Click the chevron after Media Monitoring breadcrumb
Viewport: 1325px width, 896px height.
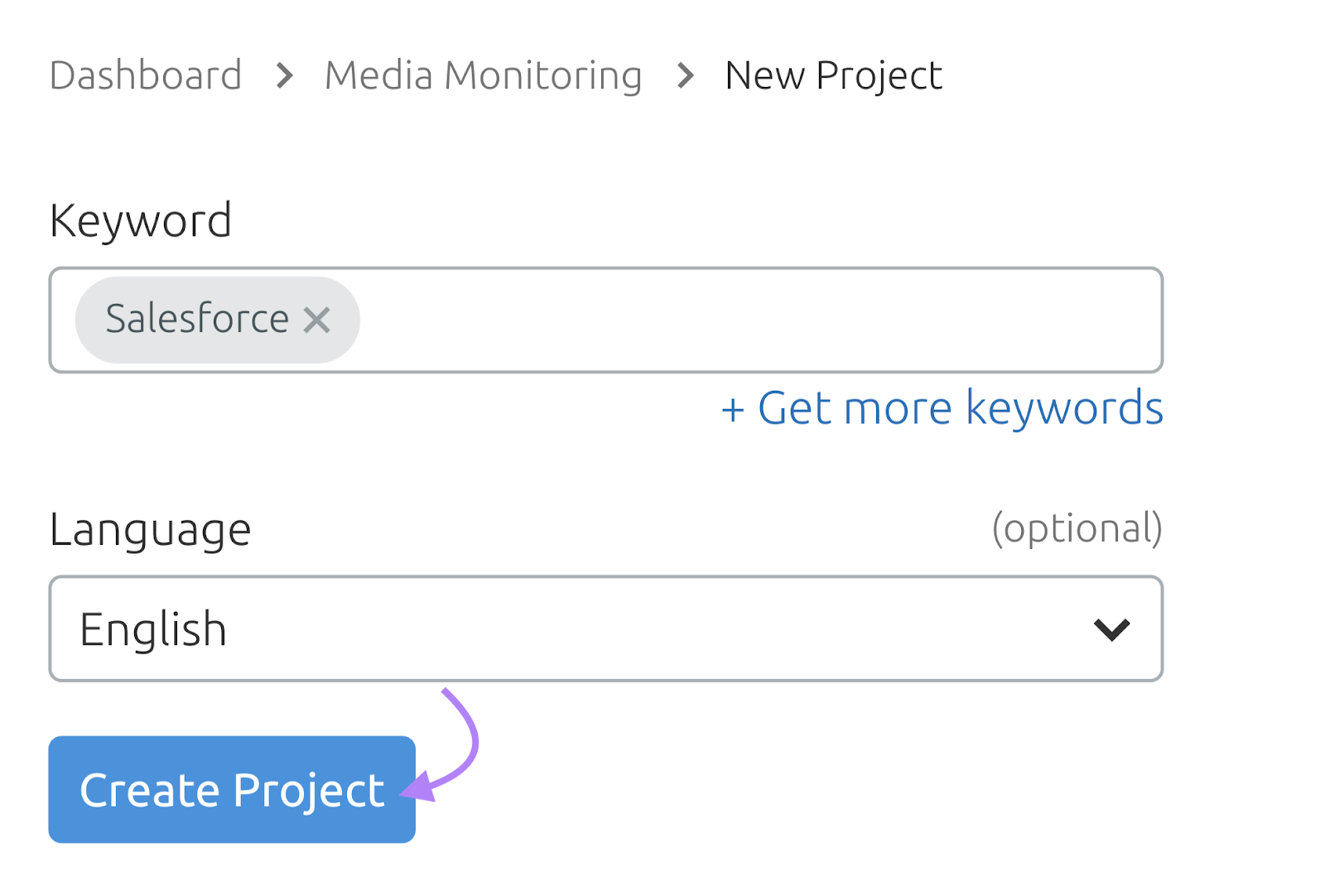684,76
